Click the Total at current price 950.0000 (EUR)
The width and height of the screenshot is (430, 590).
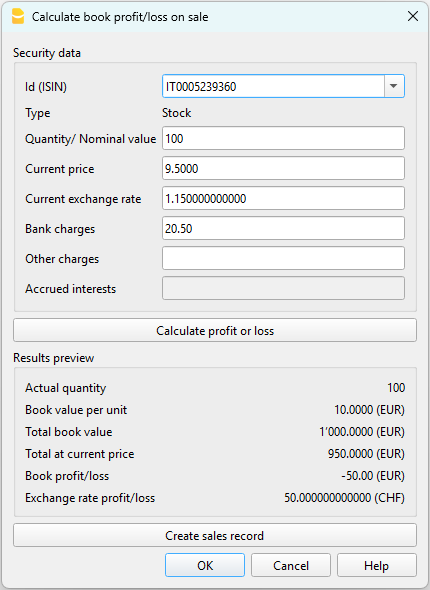pyautogui.click(x=366, y=454)
